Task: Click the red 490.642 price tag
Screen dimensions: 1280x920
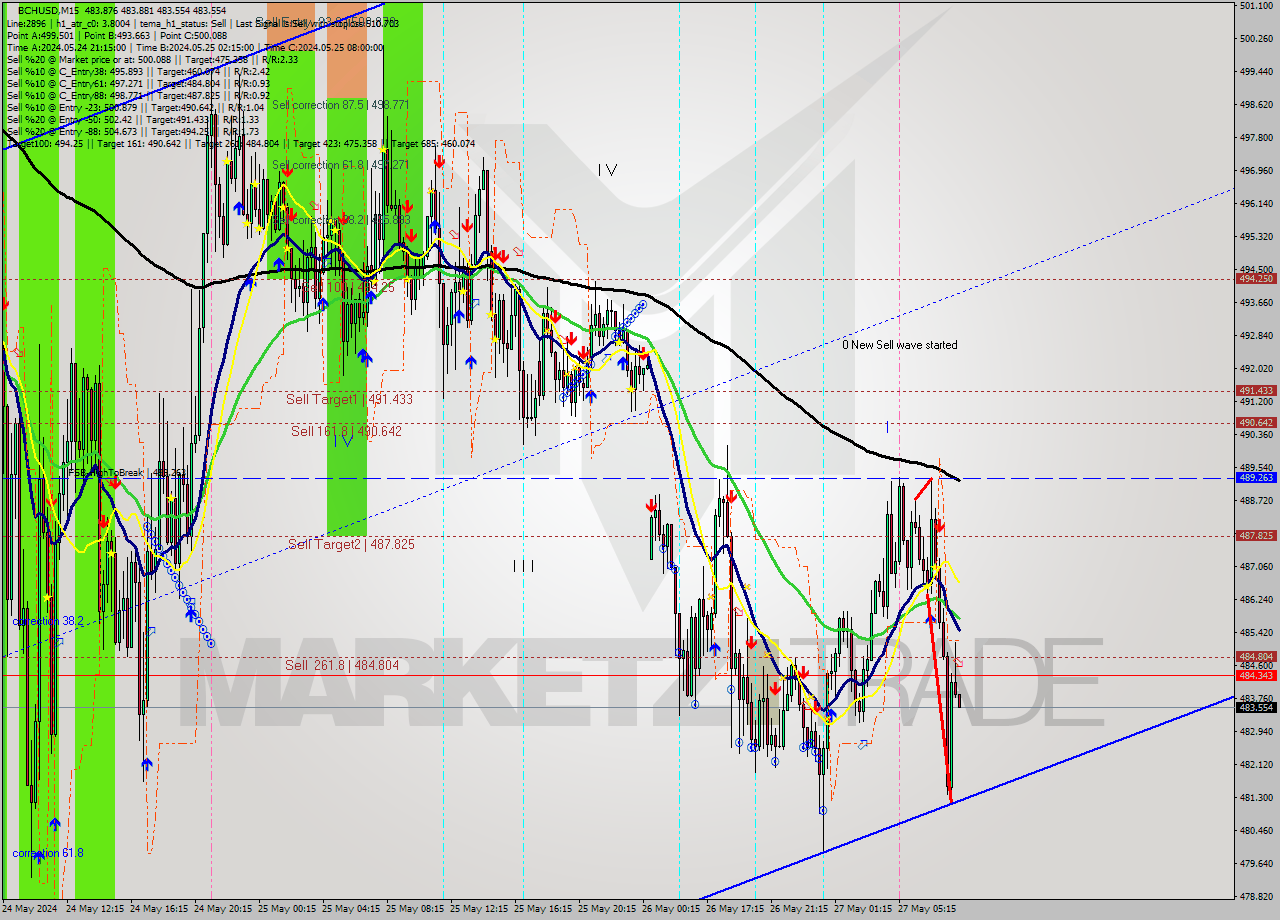Action: click(1256, 422)
